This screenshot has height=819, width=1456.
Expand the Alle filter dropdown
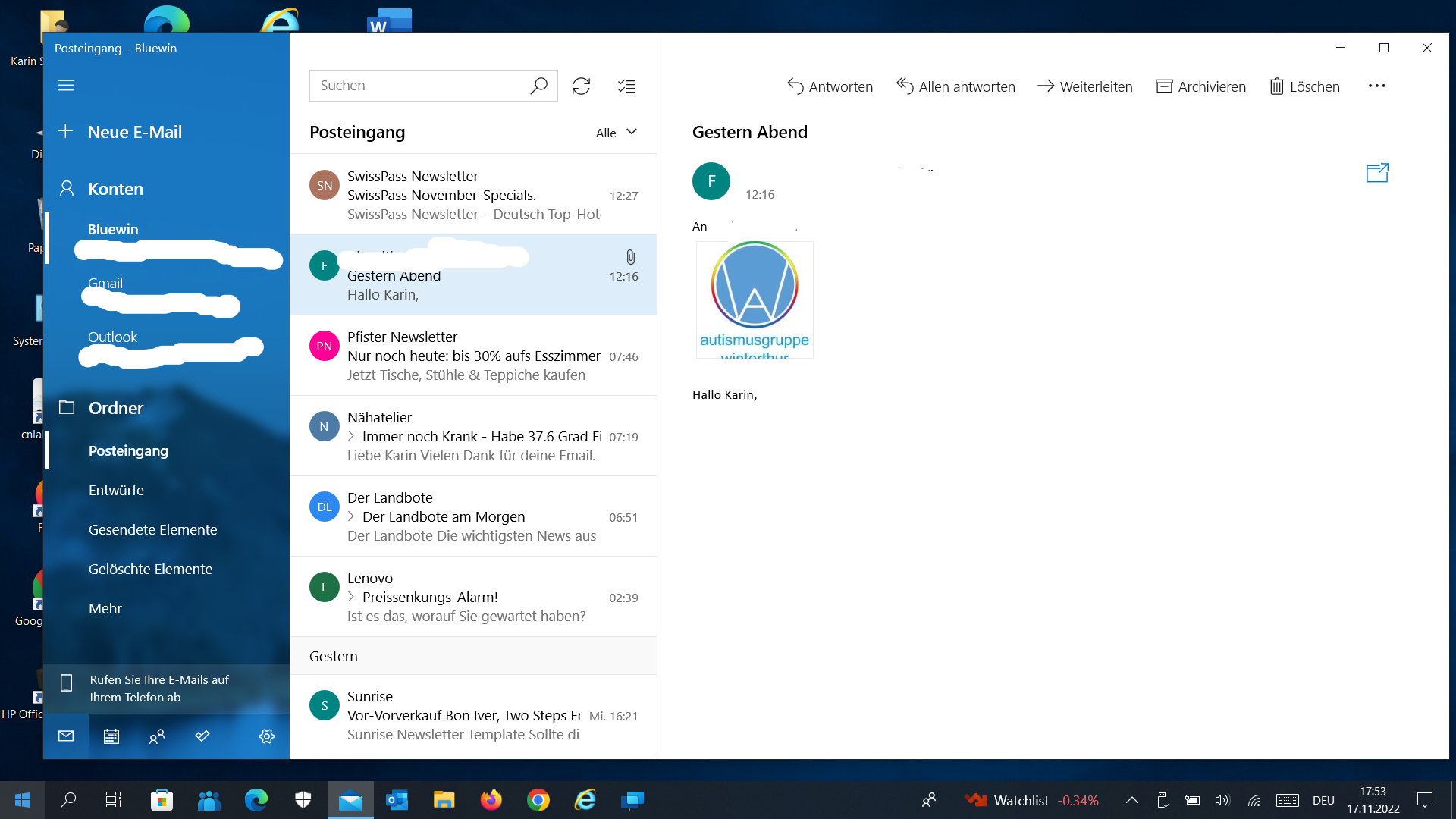(x=616, y=133)
